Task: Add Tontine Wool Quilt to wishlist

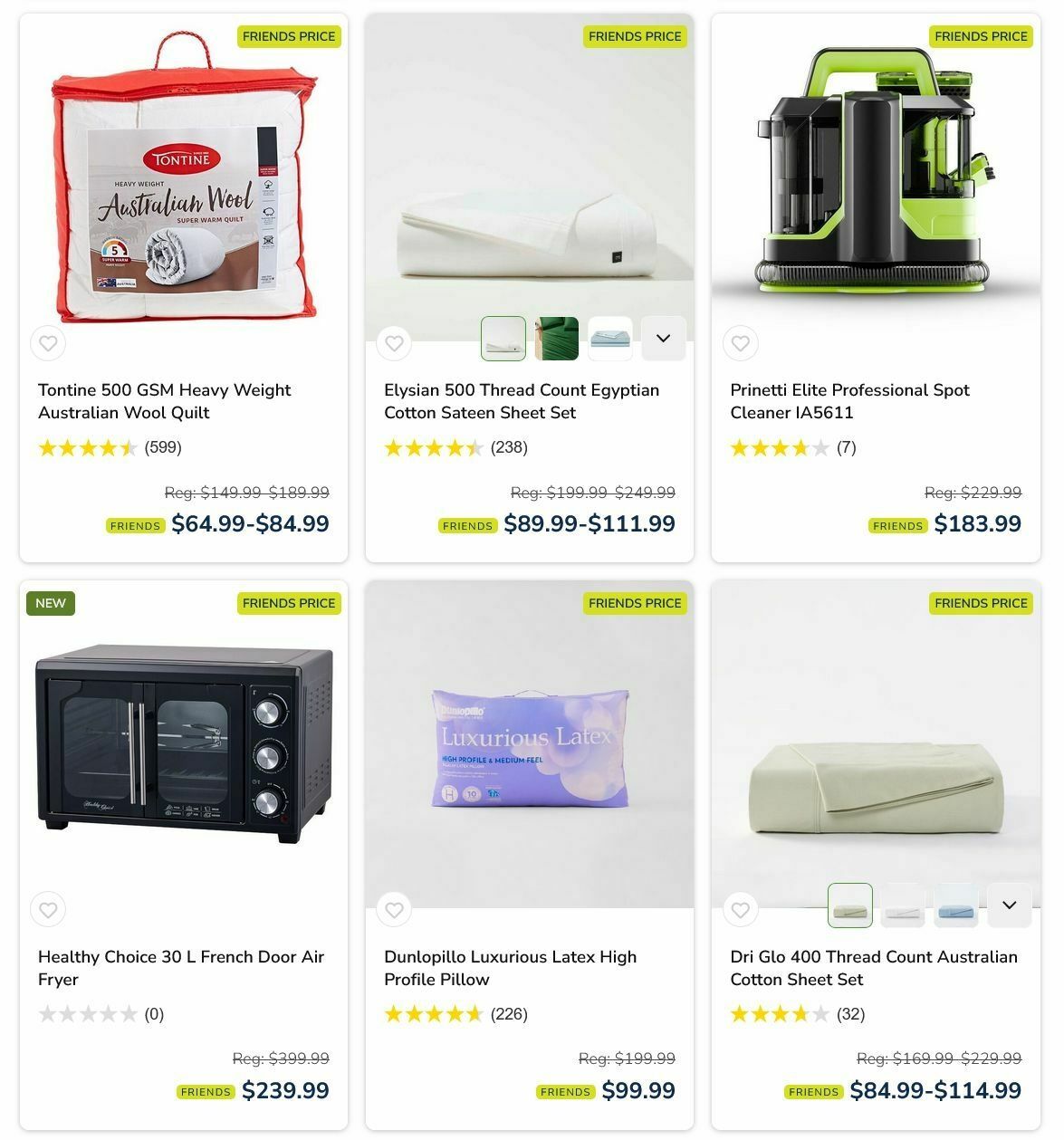Action: (x=48, y=343)
